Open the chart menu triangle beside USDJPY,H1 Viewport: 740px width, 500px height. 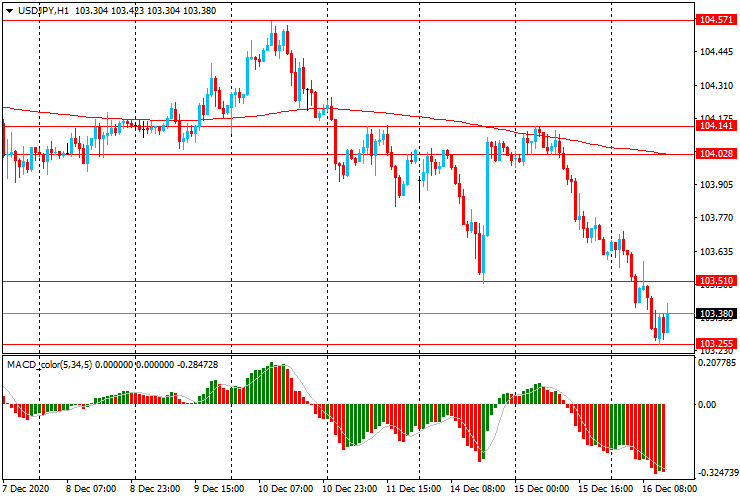coord(9,11)
